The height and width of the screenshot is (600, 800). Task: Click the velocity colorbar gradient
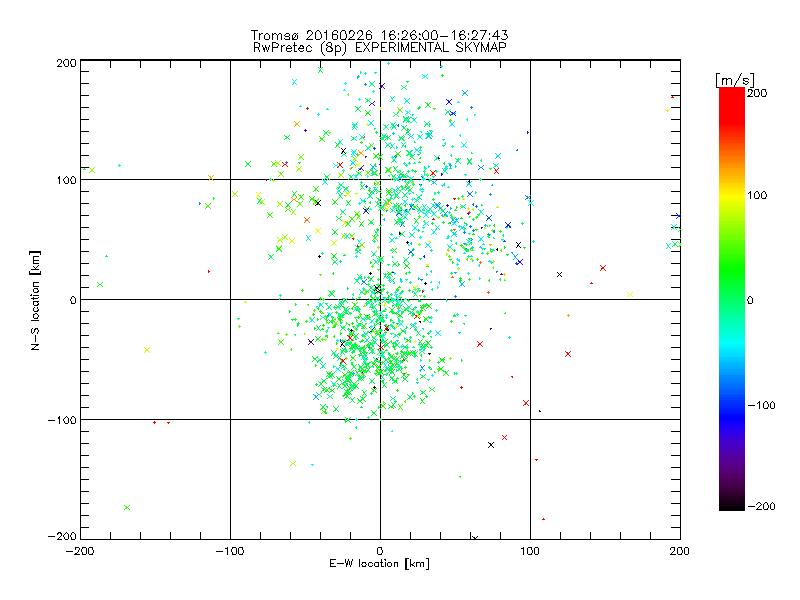coord(732,299)
